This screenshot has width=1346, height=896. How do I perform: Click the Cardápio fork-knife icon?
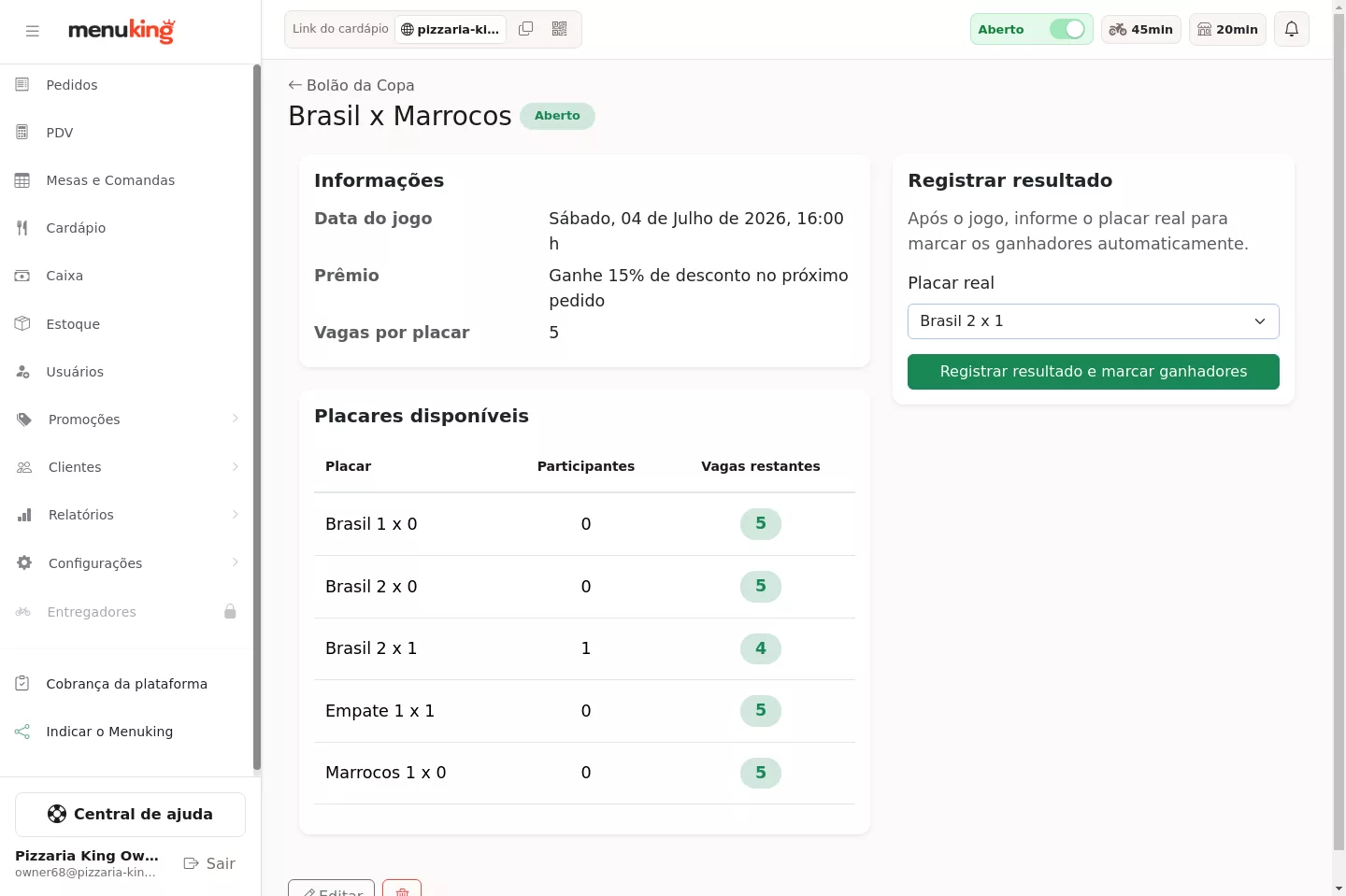tap(22, 228)
